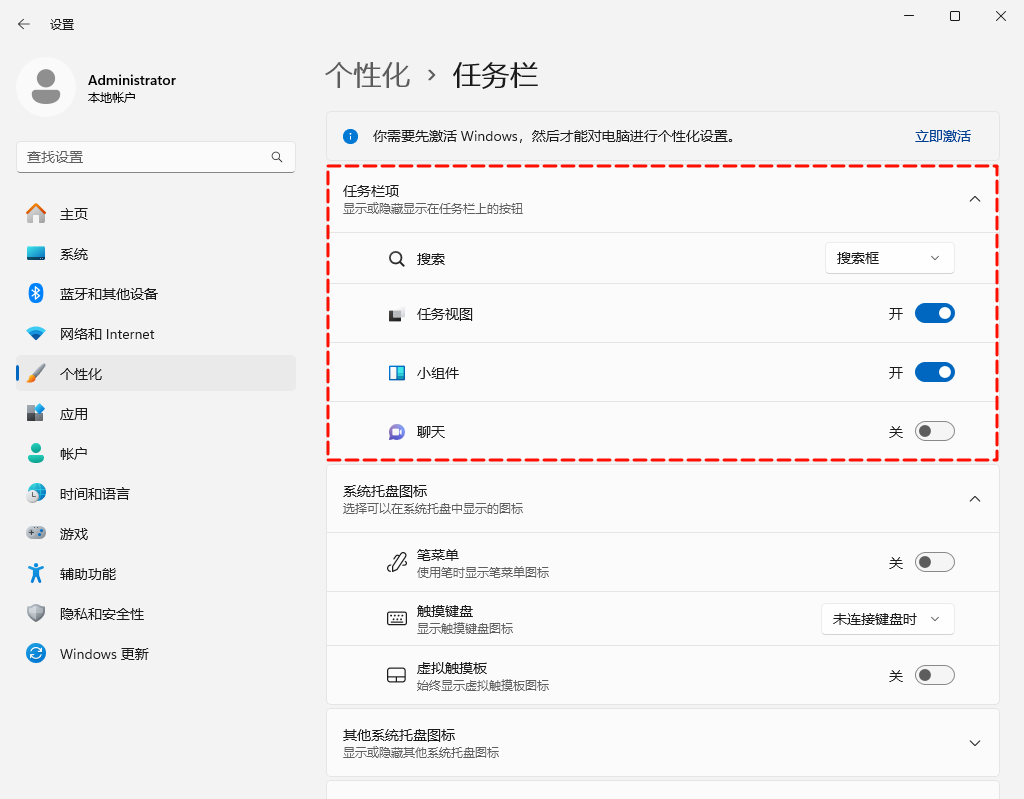Enable the 聊天 toggle
The height and width of the screenshot is (799, 1024).
tap(934, 430)
